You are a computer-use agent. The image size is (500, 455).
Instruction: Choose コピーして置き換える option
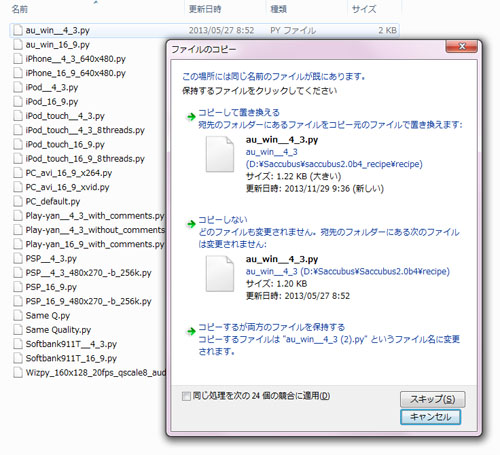pyautogui.click(x=239, y=112)
